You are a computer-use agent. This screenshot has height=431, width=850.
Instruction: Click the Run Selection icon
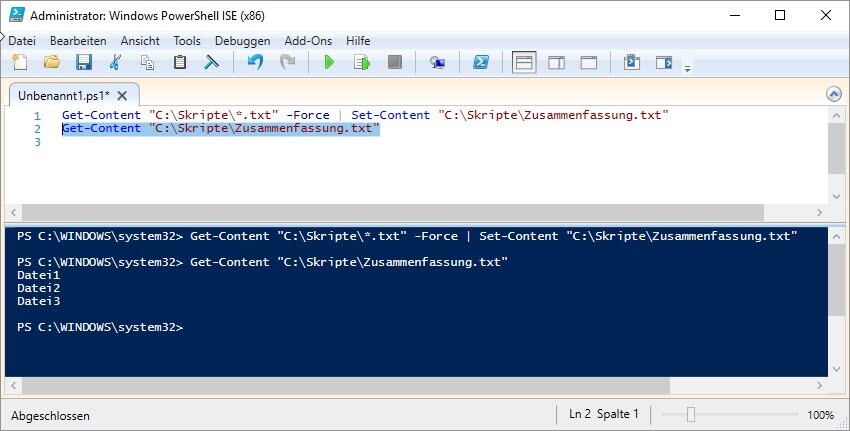(x=362, y=63)
